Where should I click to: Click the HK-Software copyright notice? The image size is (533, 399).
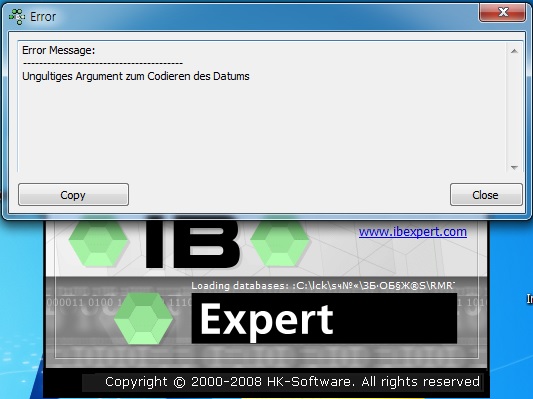click(292, 382)
